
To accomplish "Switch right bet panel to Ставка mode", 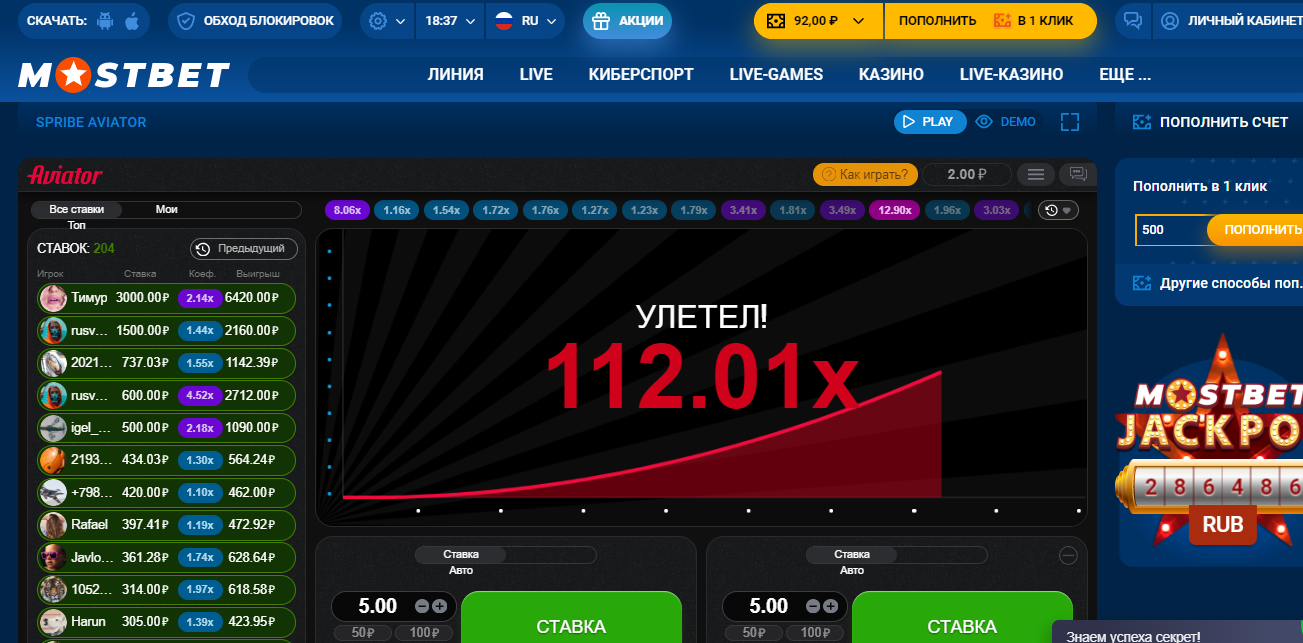I will click(852, 554).
